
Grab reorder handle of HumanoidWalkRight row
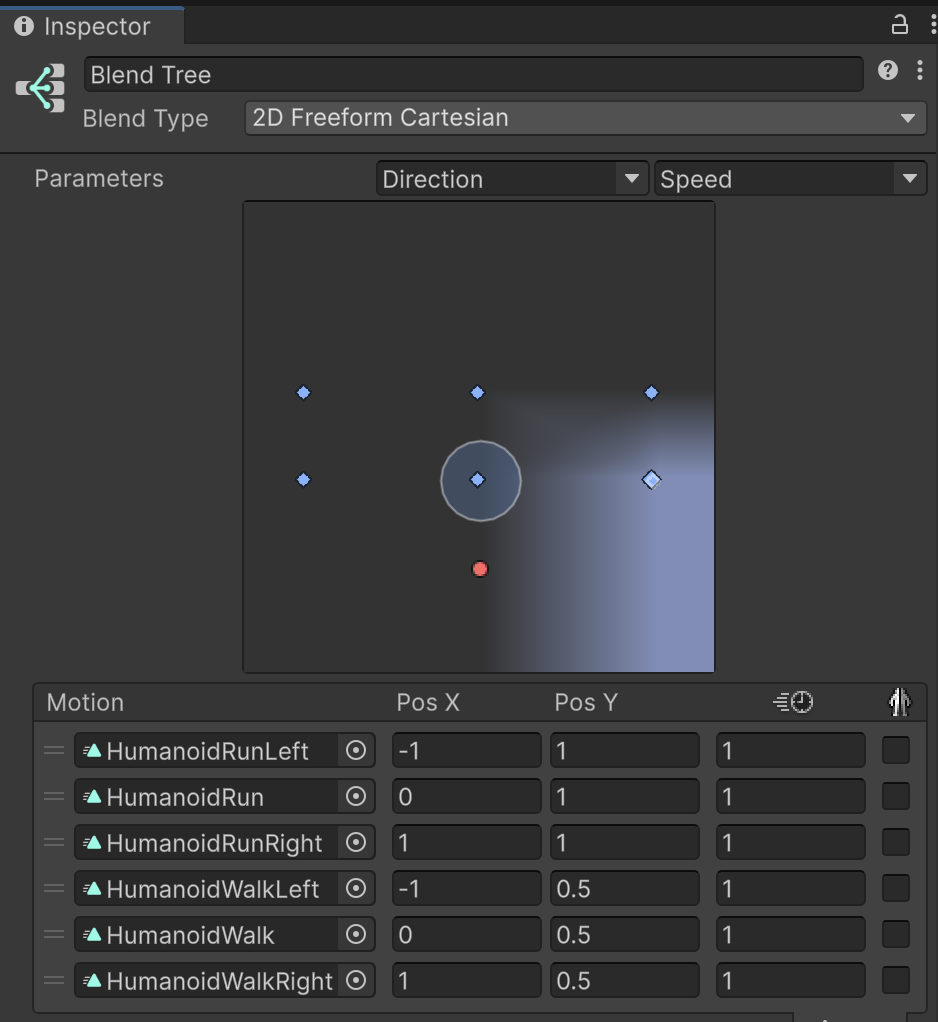click(54, 980)
